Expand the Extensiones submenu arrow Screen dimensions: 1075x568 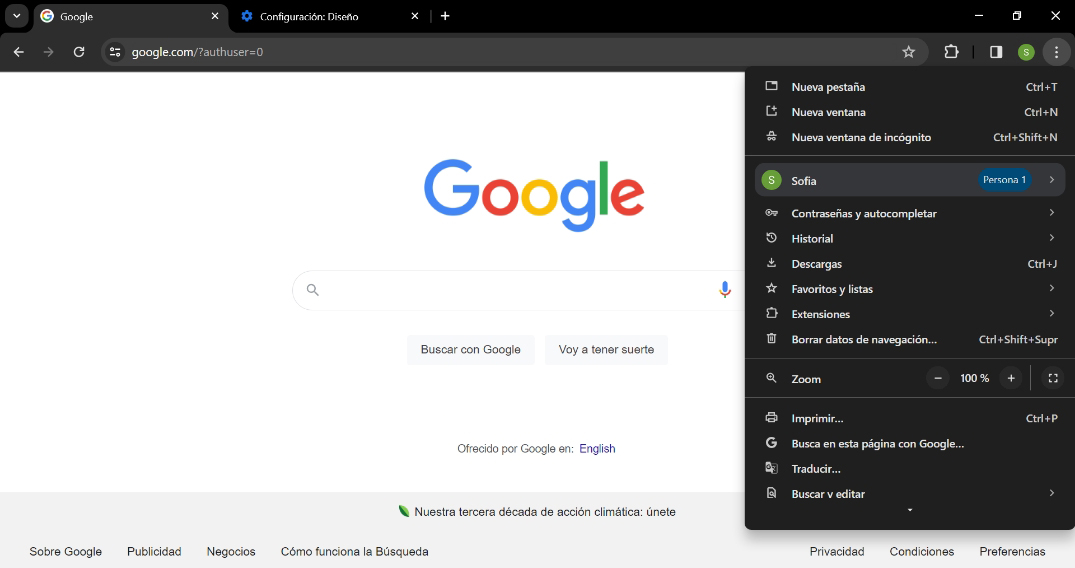[x=1052, y=313]
